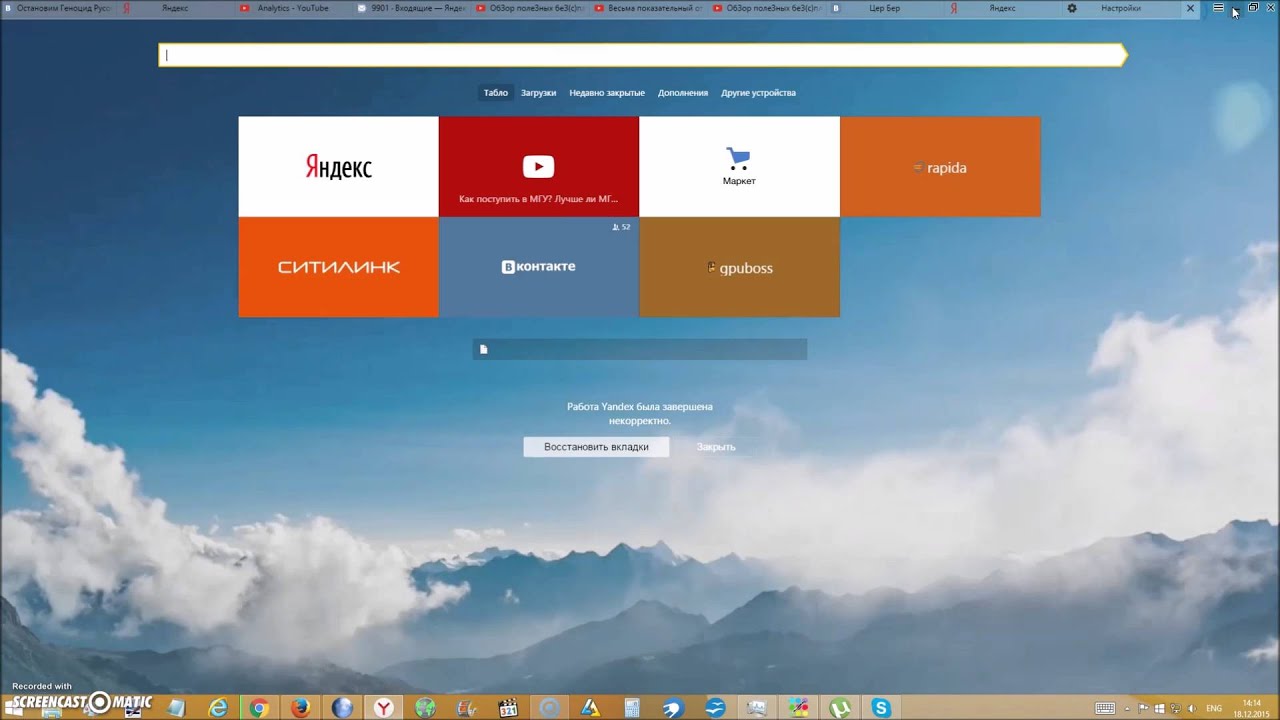Click the Yandex Browser taskbar icon
Screen dimensions: 1280x720
click(384, 708)
